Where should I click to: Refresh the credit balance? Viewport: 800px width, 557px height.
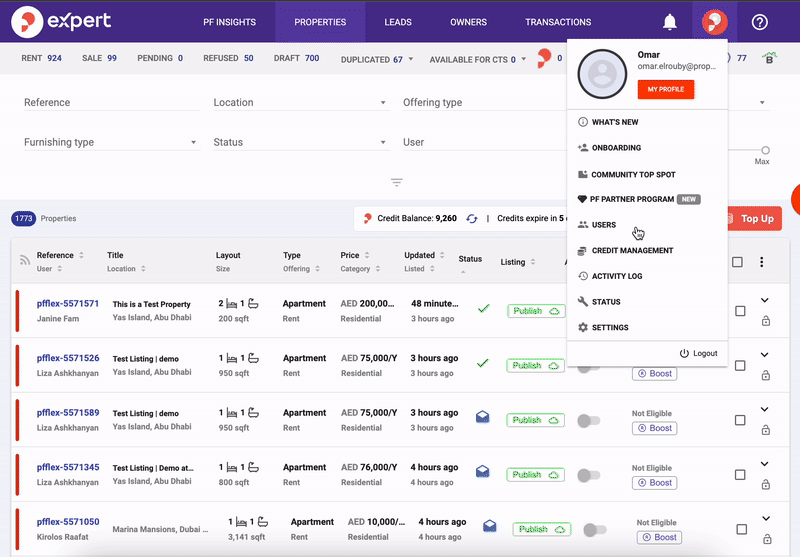coord(471,218)
